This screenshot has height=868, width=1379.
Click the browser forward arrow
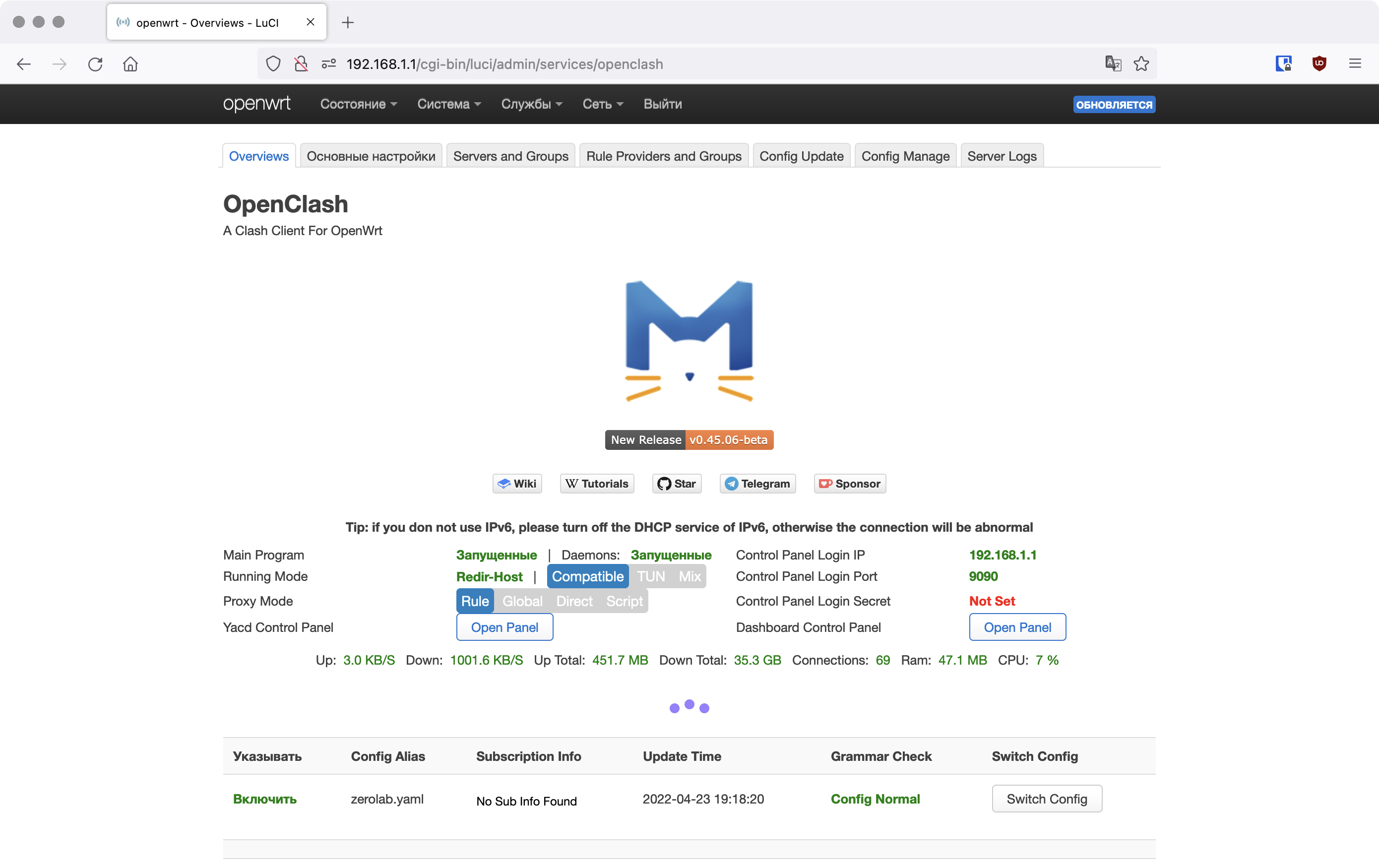coord(60,64)
